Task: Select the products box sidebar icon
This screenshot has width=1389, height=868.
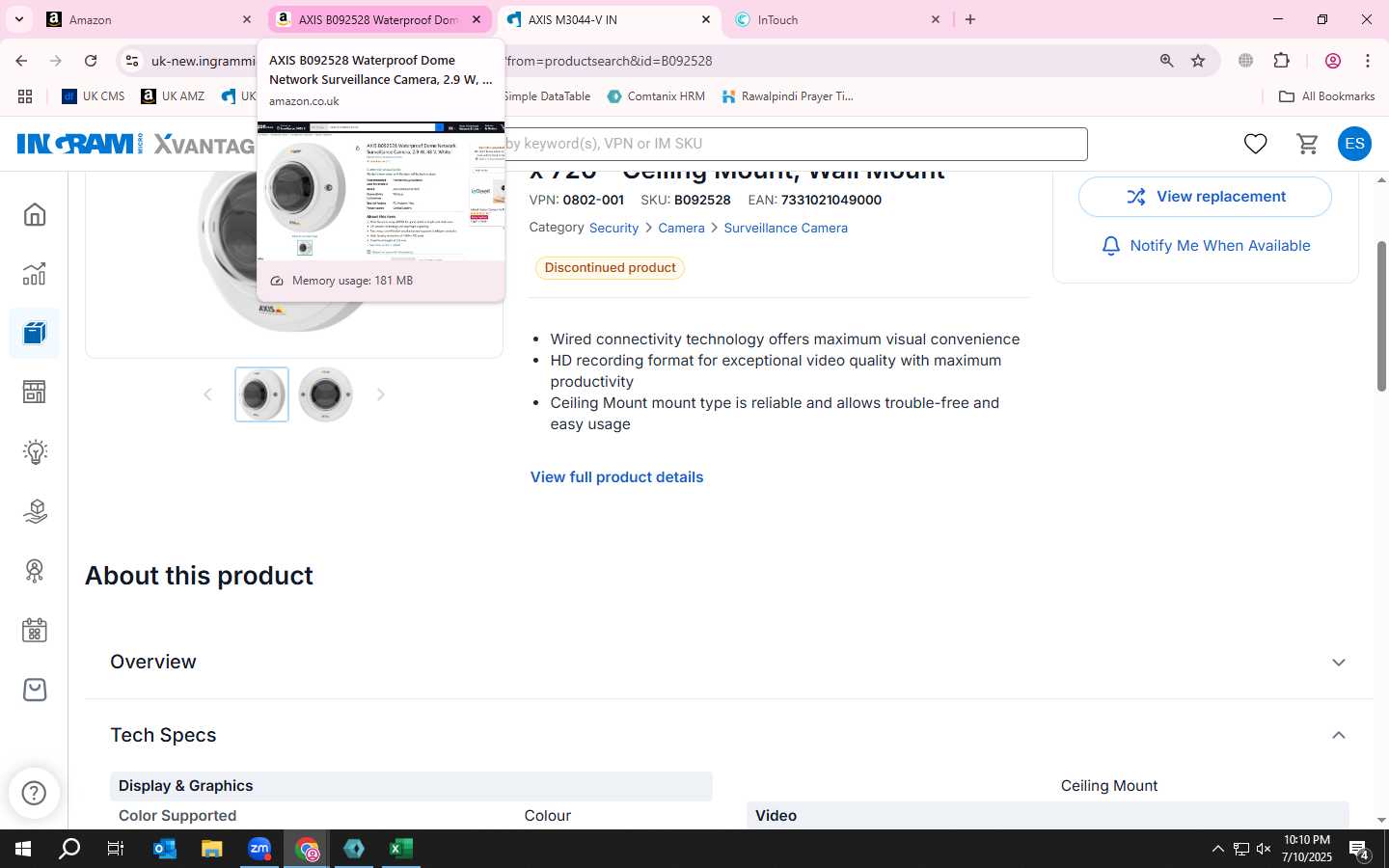Action: tap(35, 333)
